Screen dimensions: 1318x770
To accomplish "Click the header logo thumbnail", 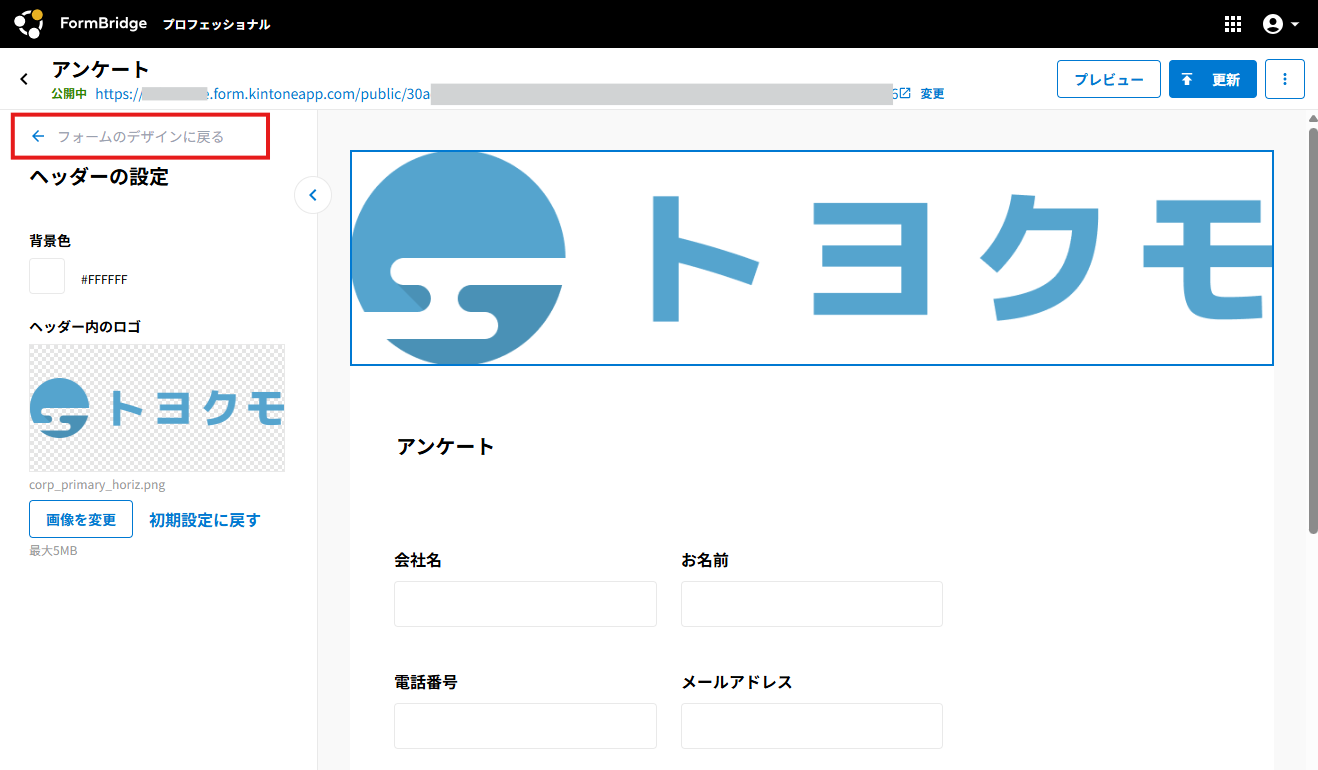I will pyautogui.click(x=157, y=408).
